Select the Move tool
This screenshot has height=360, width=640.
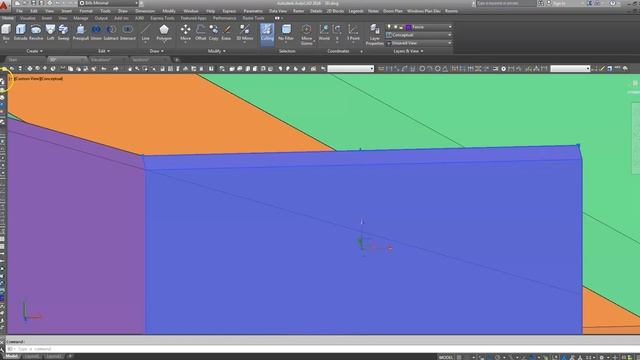185,32
